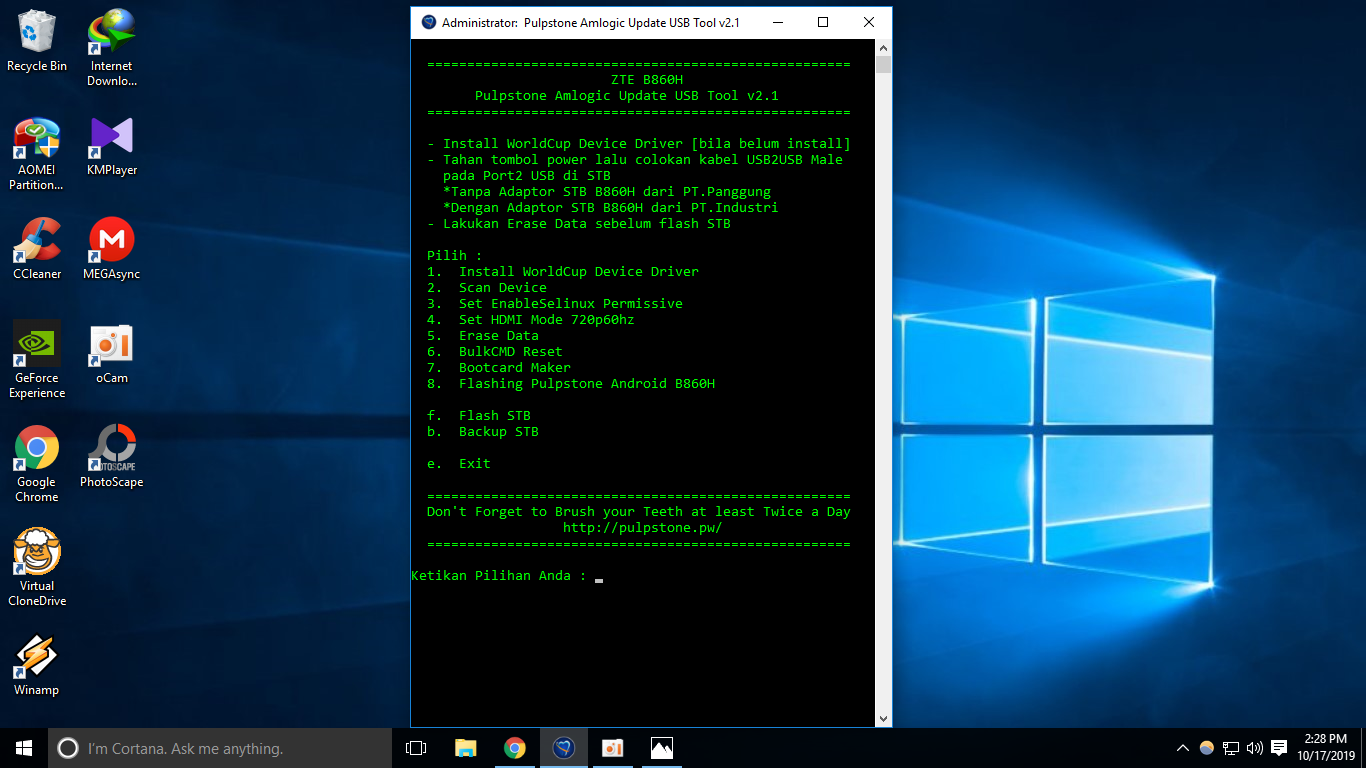This screenshot has width=1366, height=768.
Task: Click the 'pada Port2 USB di STB' line
Action: tap(527, 176)
